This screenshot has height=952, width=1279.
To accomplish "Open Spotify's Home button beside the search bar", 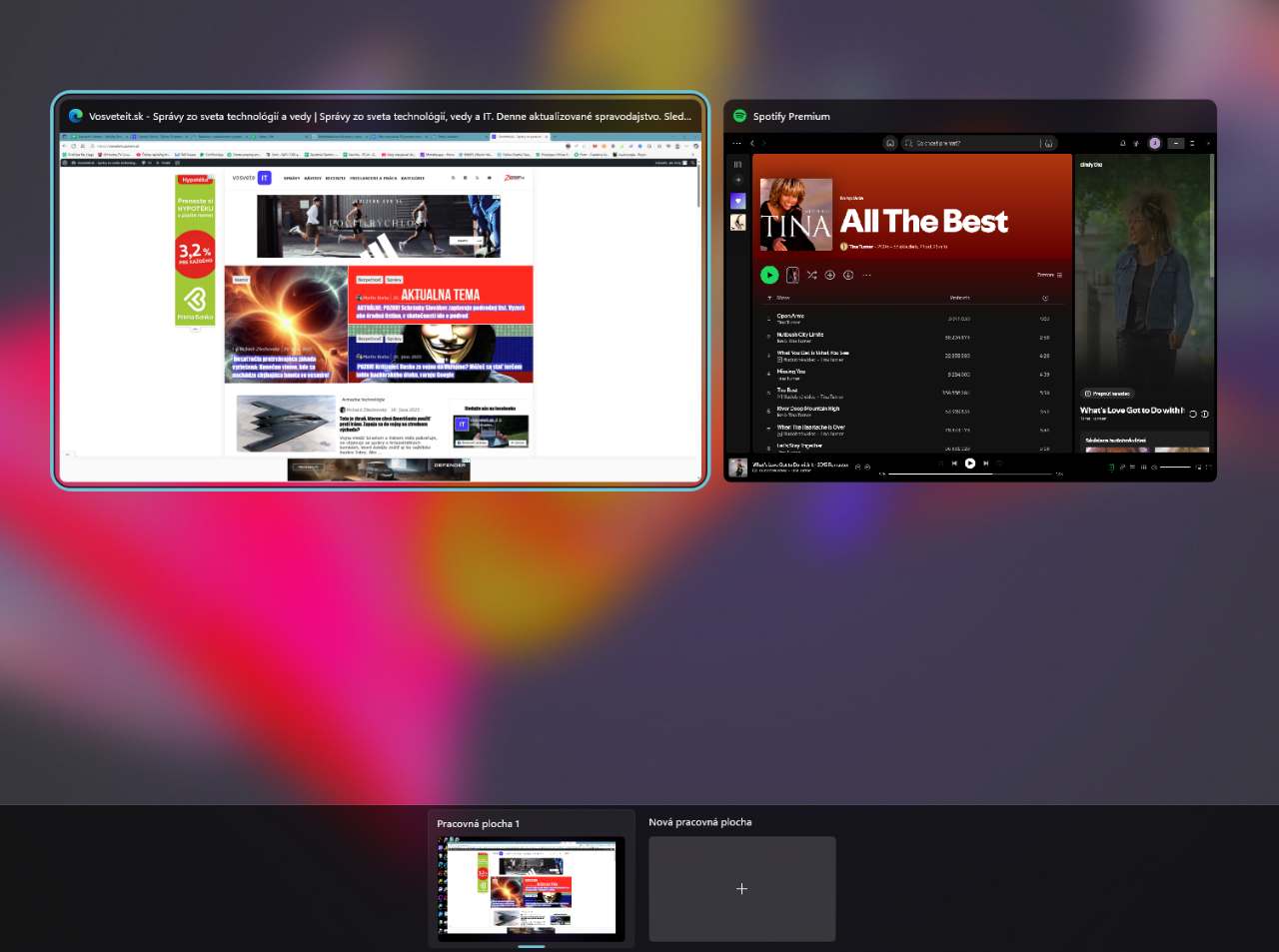I will [x=889, y=143].
